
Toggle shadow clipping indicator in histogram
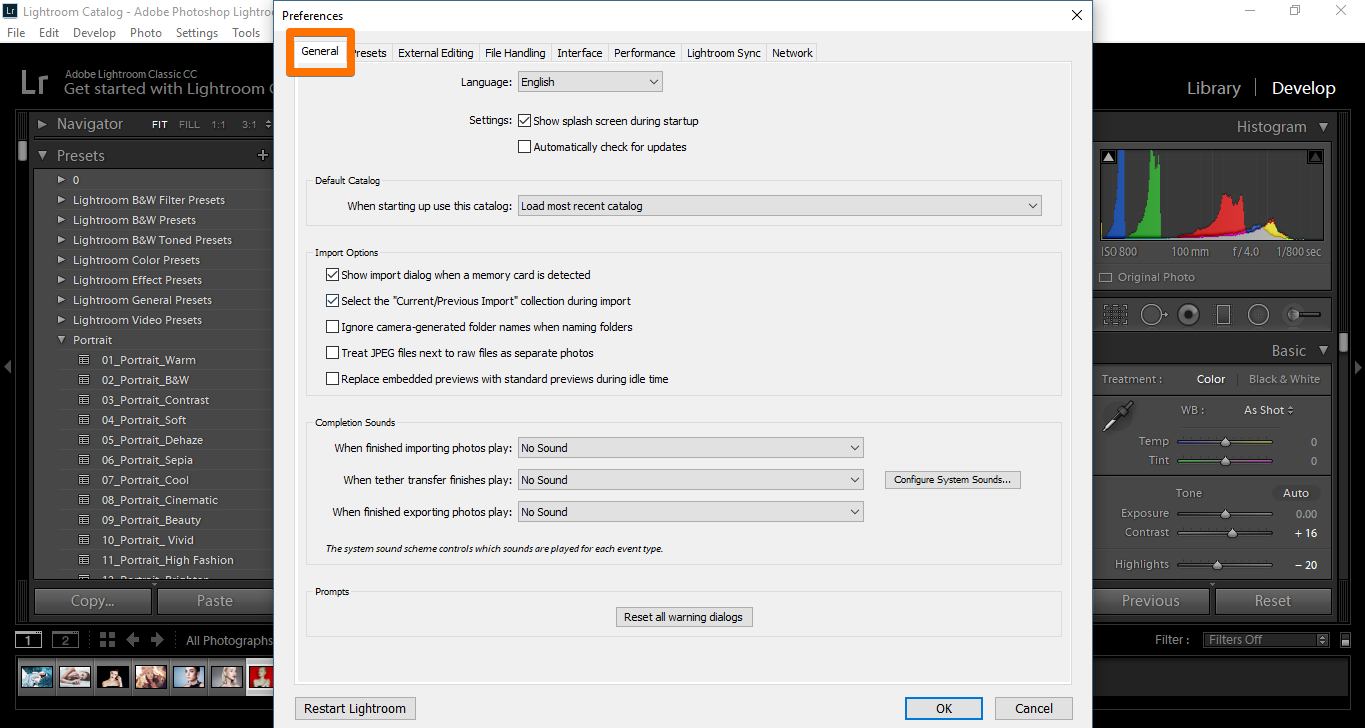coord(1108,157)
